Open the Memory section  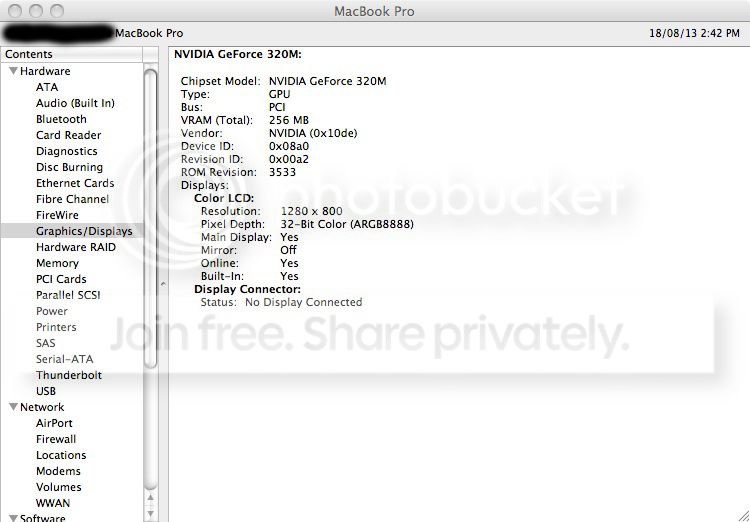pyautogui.click(x=57, y=263)
